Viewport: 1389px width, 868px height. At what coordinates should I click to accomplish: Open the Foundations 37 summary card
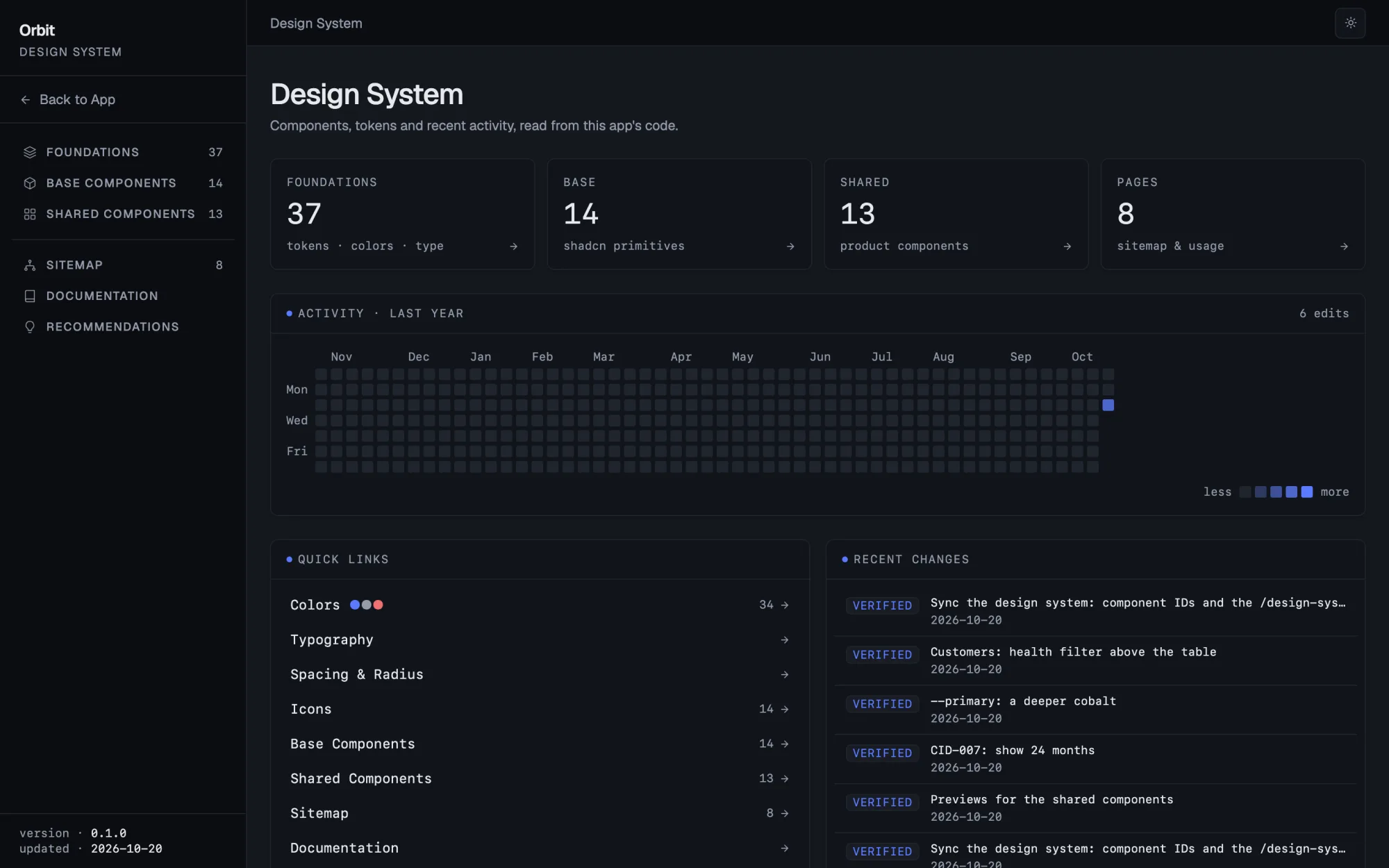click(x=402, y=214)
